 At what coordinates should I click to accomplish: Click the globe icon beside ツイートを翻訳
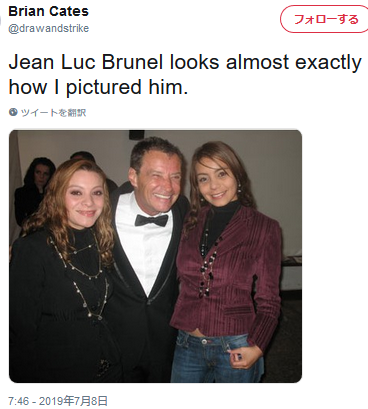coord(13,112)
